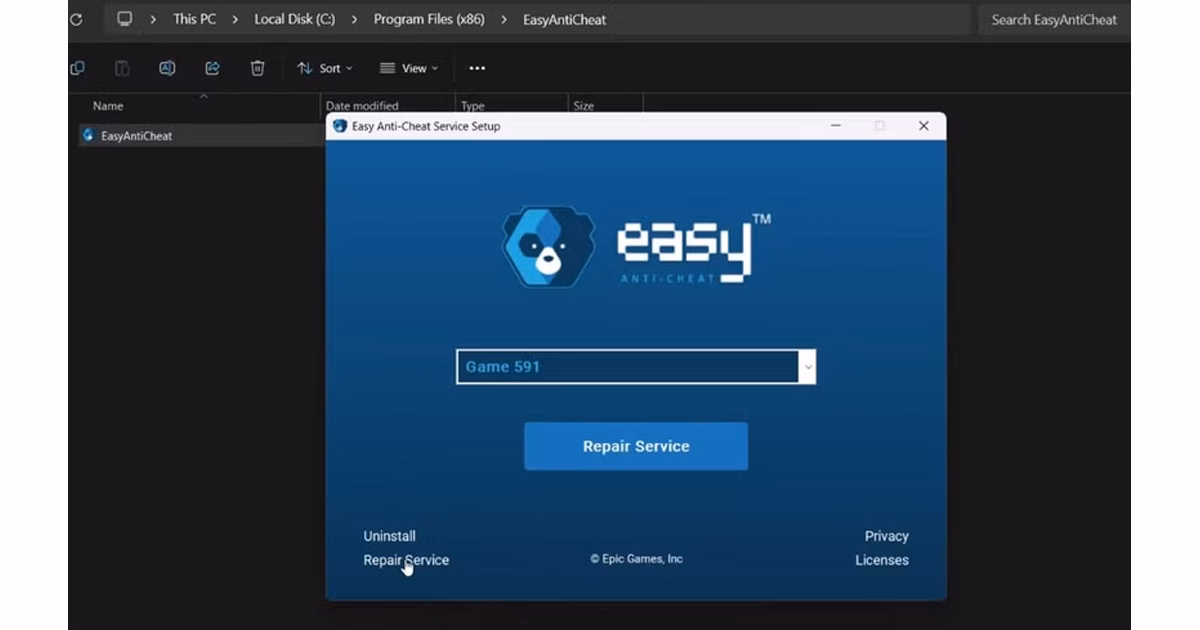Sort by Size column header
This screenshot has height=630, width=1200.
[x=583, y=106]
